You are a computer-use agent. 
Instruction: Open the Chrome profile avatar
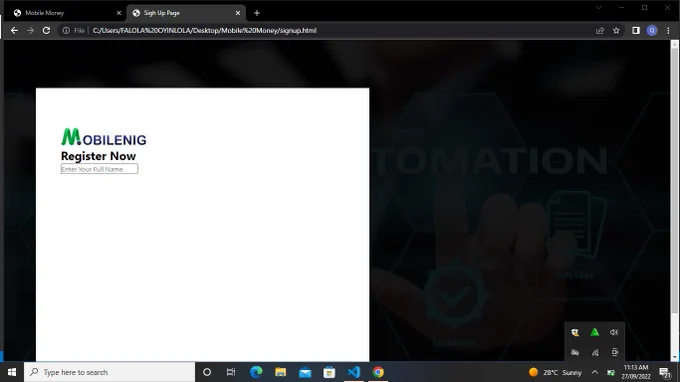(652, 30)
